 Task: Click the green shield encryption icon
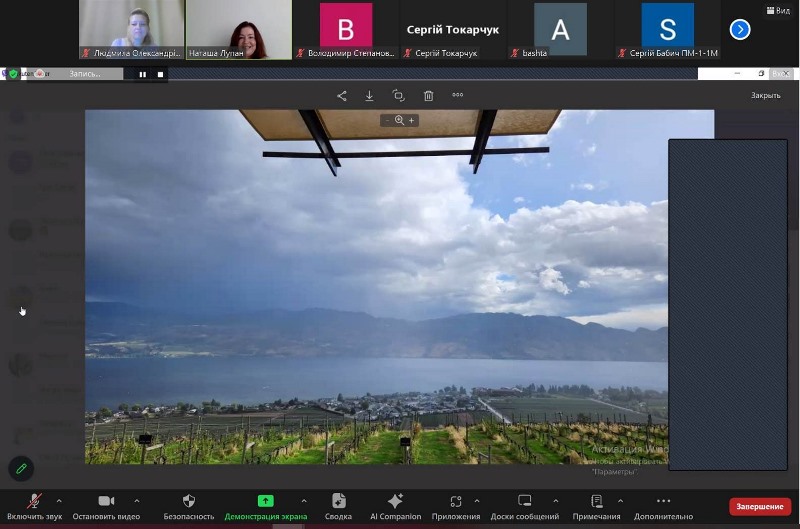(x=13, y=74)
